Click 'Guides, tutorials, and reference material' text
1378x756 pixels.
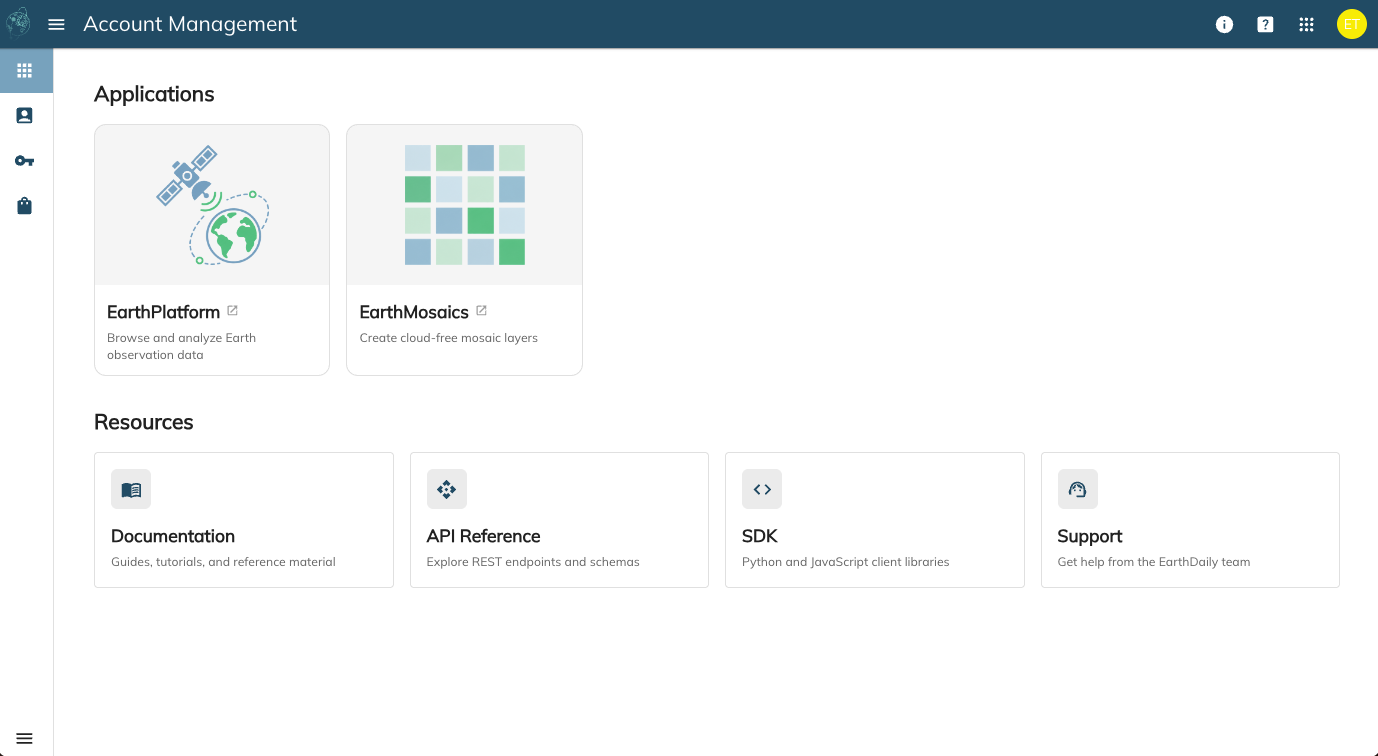click(x=223, y=562)
